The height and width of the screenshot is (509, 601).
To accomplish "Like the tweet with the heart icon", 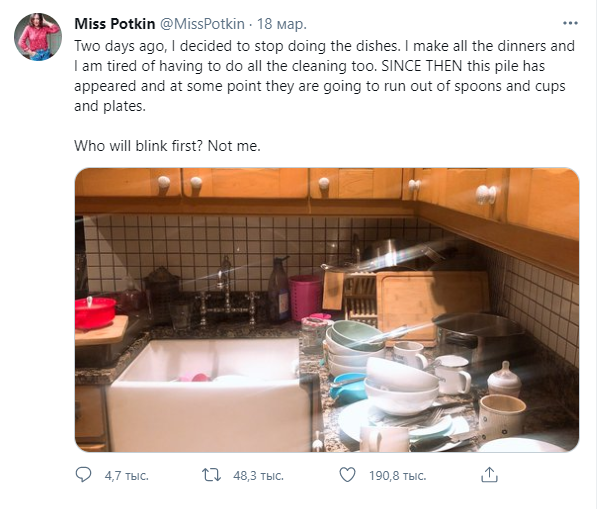I will [x=347, y=476].
